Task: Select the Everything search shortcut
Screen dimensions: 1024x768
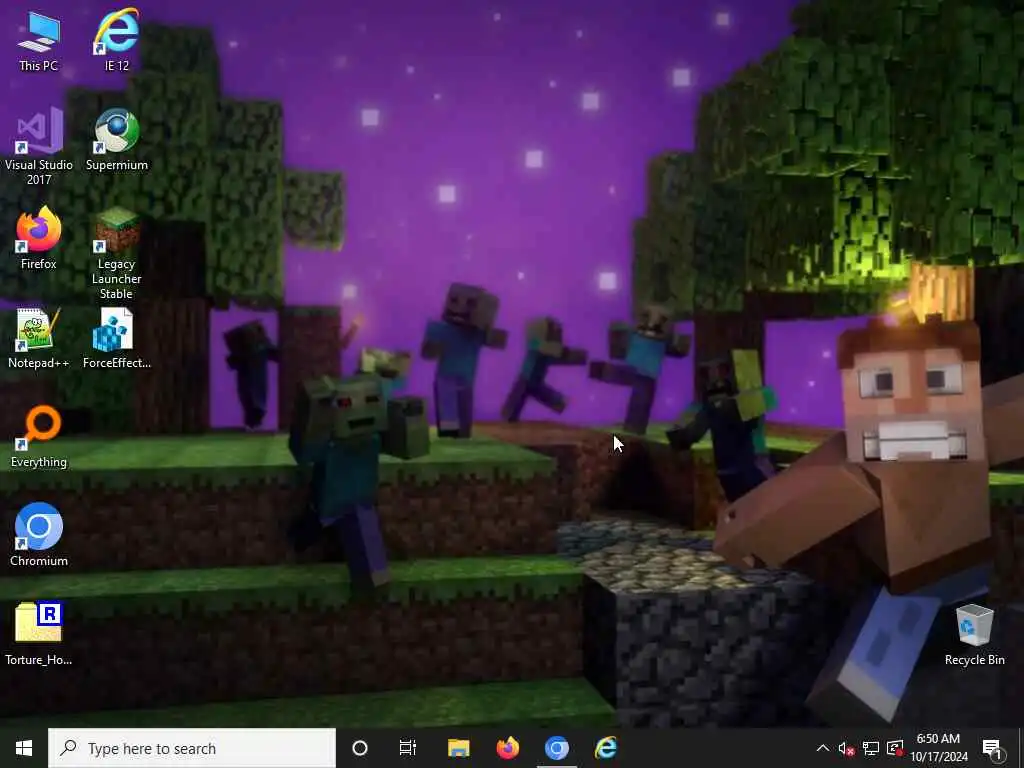Action: [39, 437]
